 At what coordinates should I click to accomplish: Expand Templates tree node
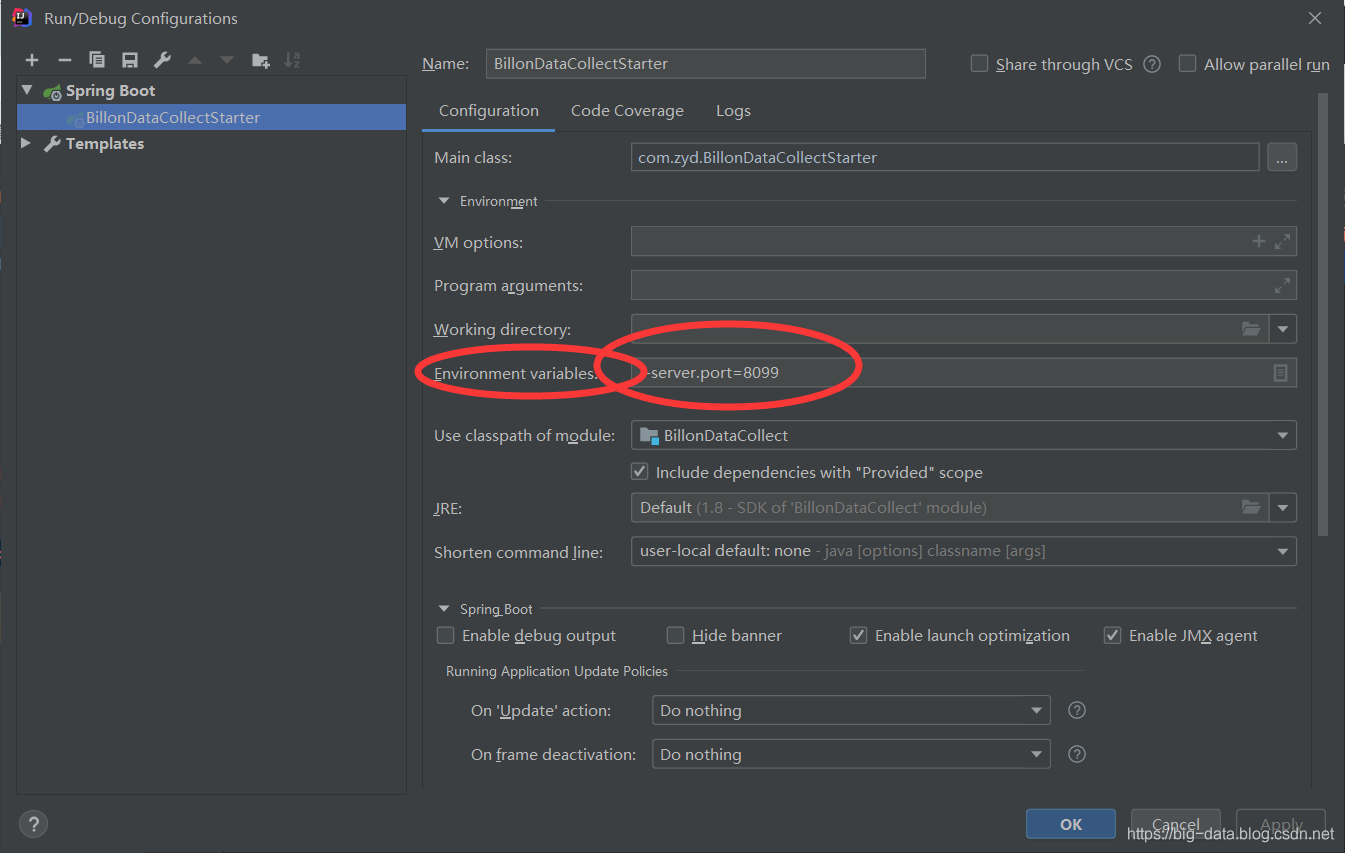(x=27, y=143)
